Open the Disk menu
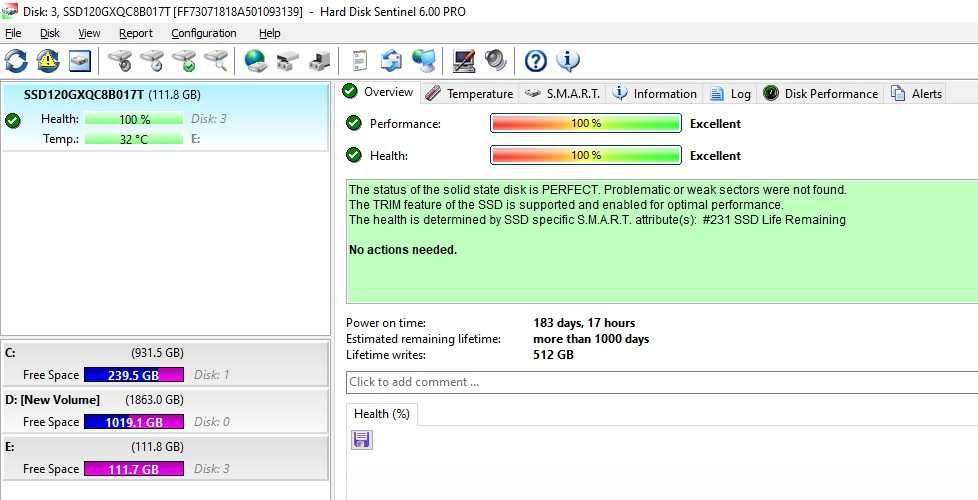The height and width of the screenshot is (500, 978). click(50, 33)
